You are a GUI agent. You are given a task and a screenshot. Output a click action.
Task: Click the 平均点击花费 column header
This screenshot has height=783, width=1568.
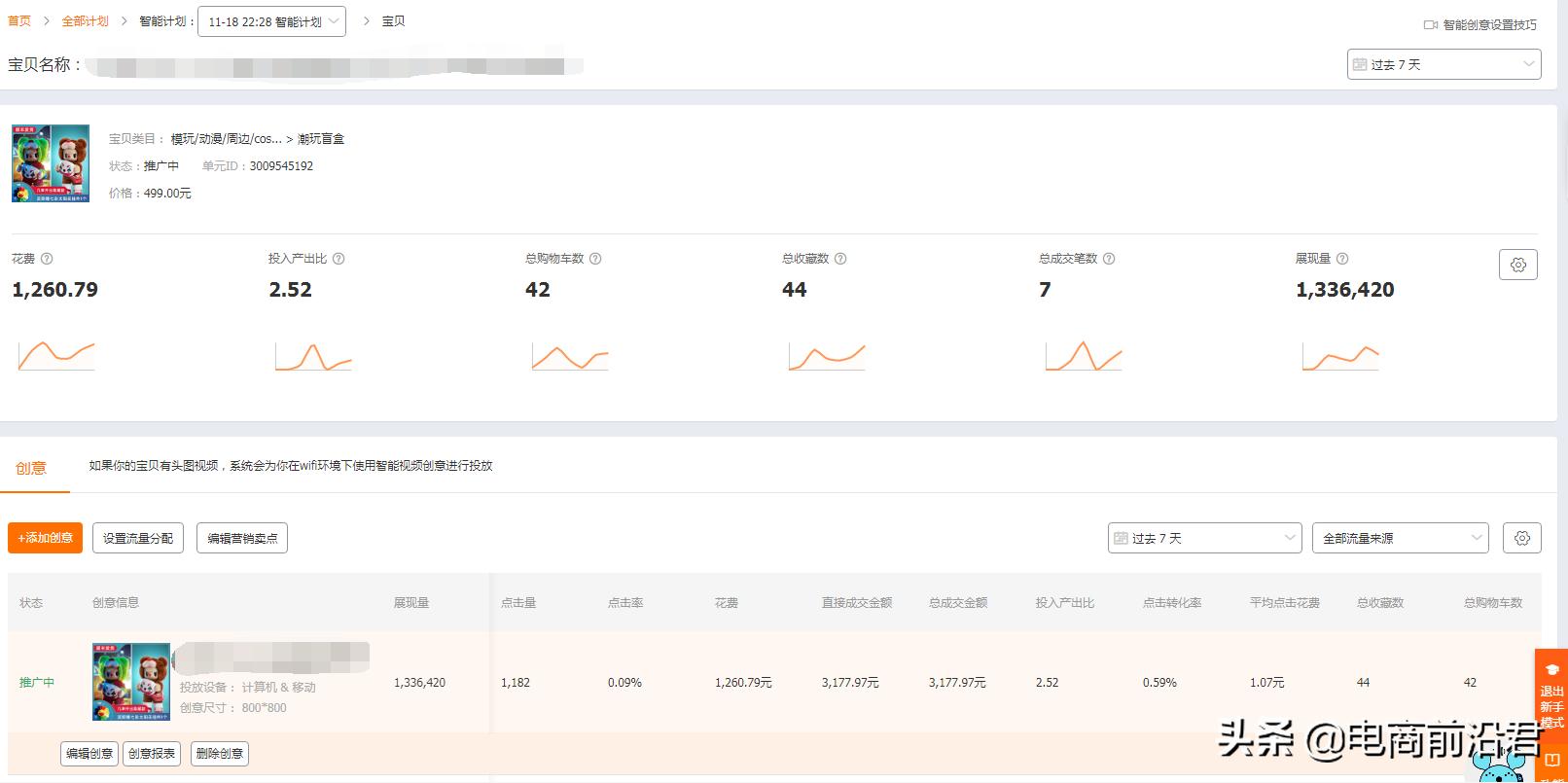tap(1285, 603)
